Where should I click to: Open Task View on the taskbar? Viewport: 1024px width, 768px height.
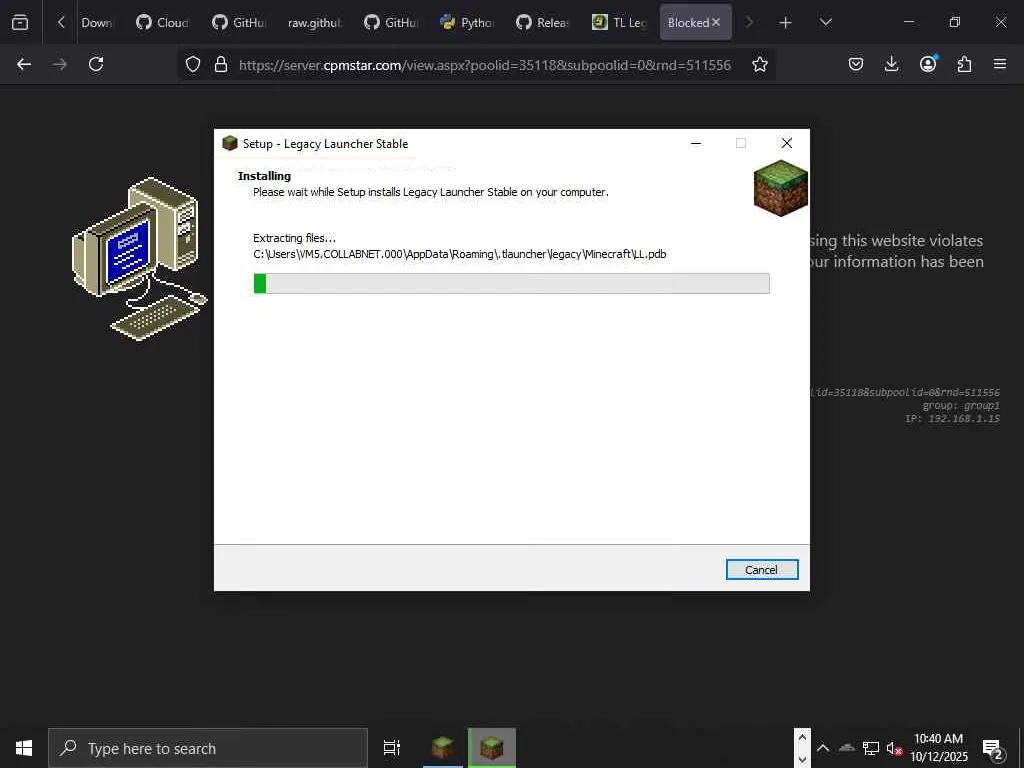(x=392, y=748)
